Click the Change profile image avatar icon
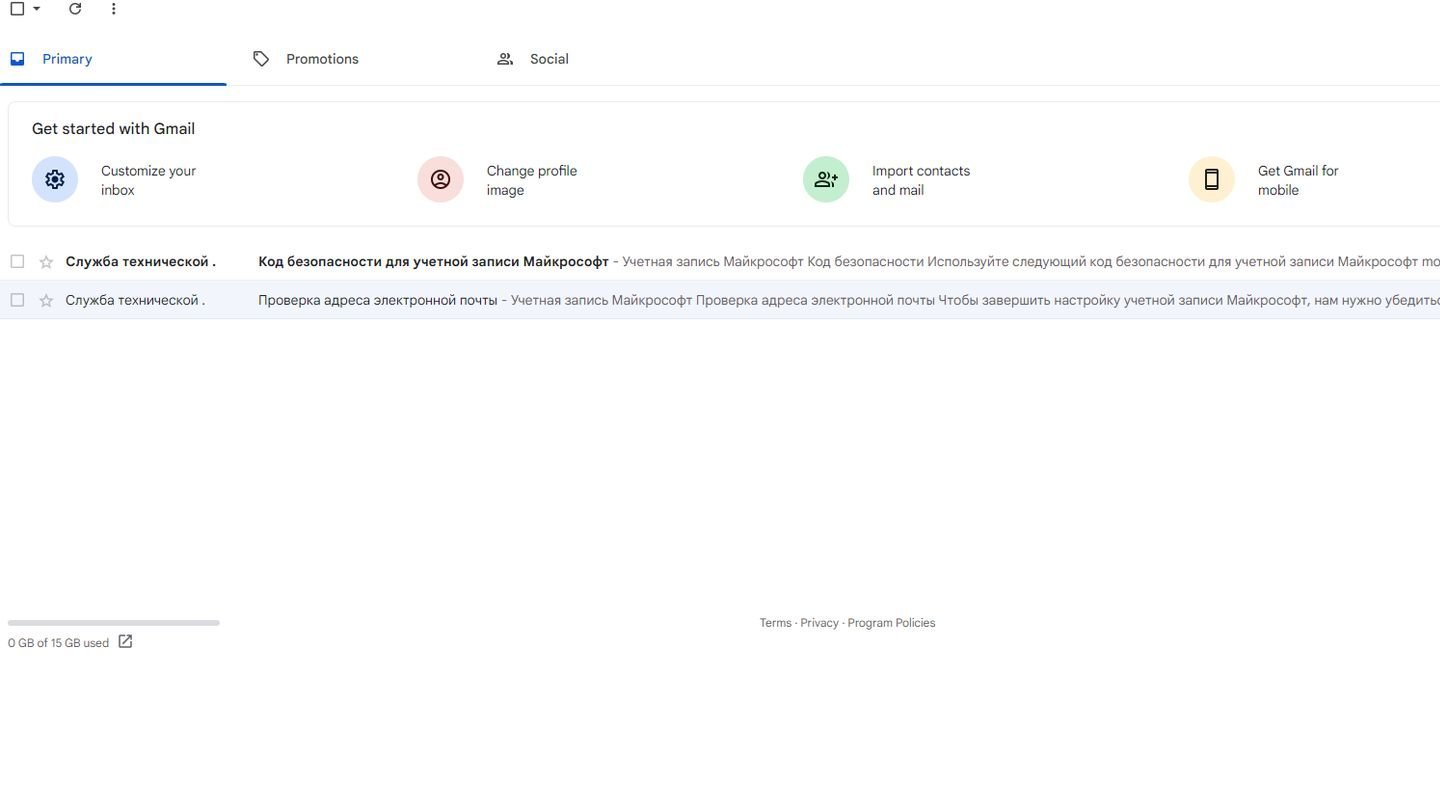1440x810 pixels. point(440,179)
